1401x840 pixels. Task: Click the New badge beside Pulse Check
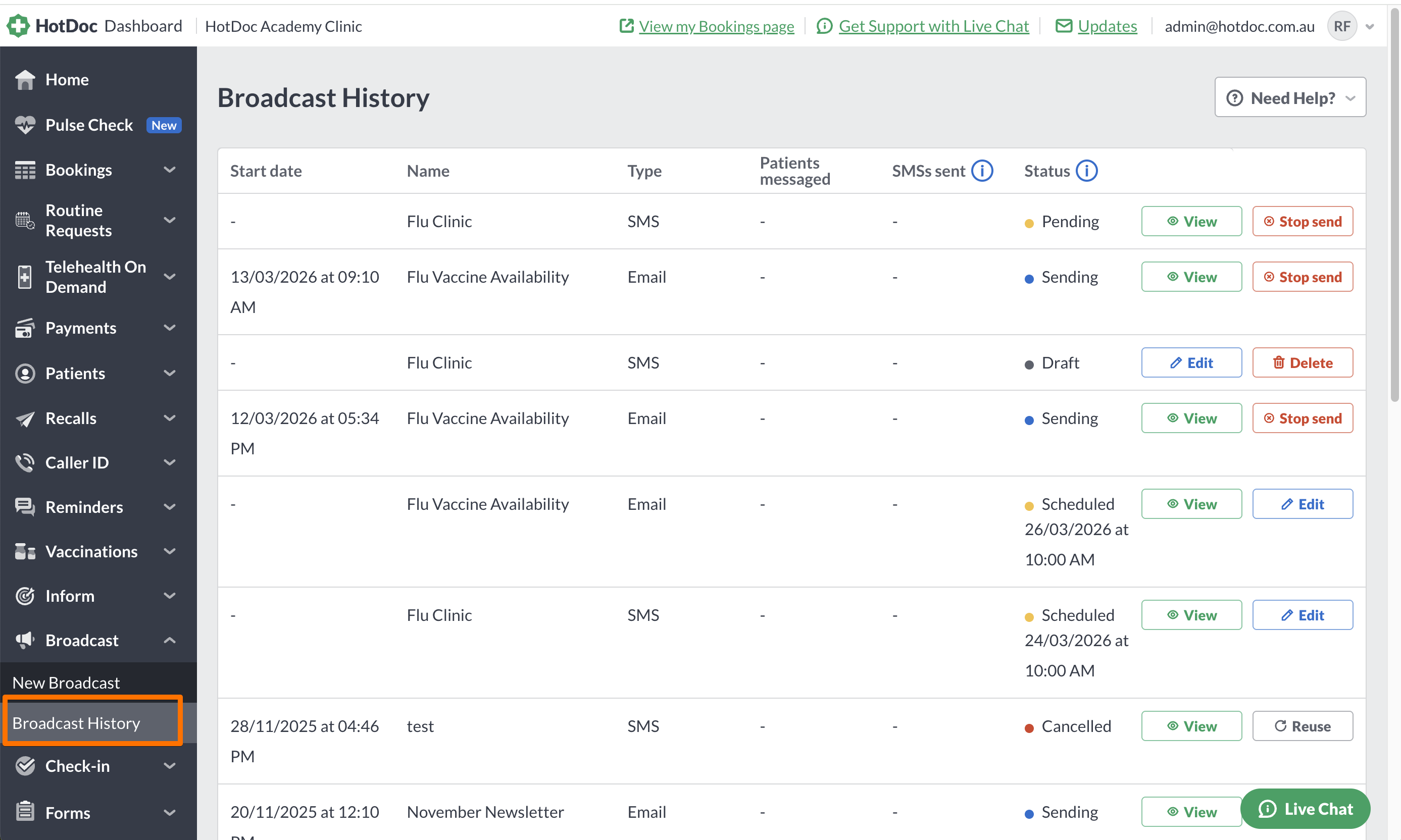164,125
